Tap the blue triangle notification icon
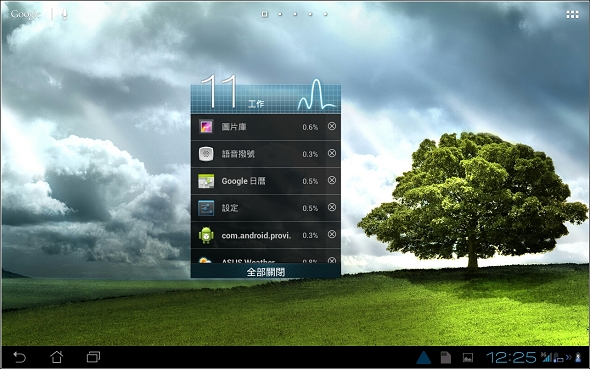The image size is (590, 369). 424,357
